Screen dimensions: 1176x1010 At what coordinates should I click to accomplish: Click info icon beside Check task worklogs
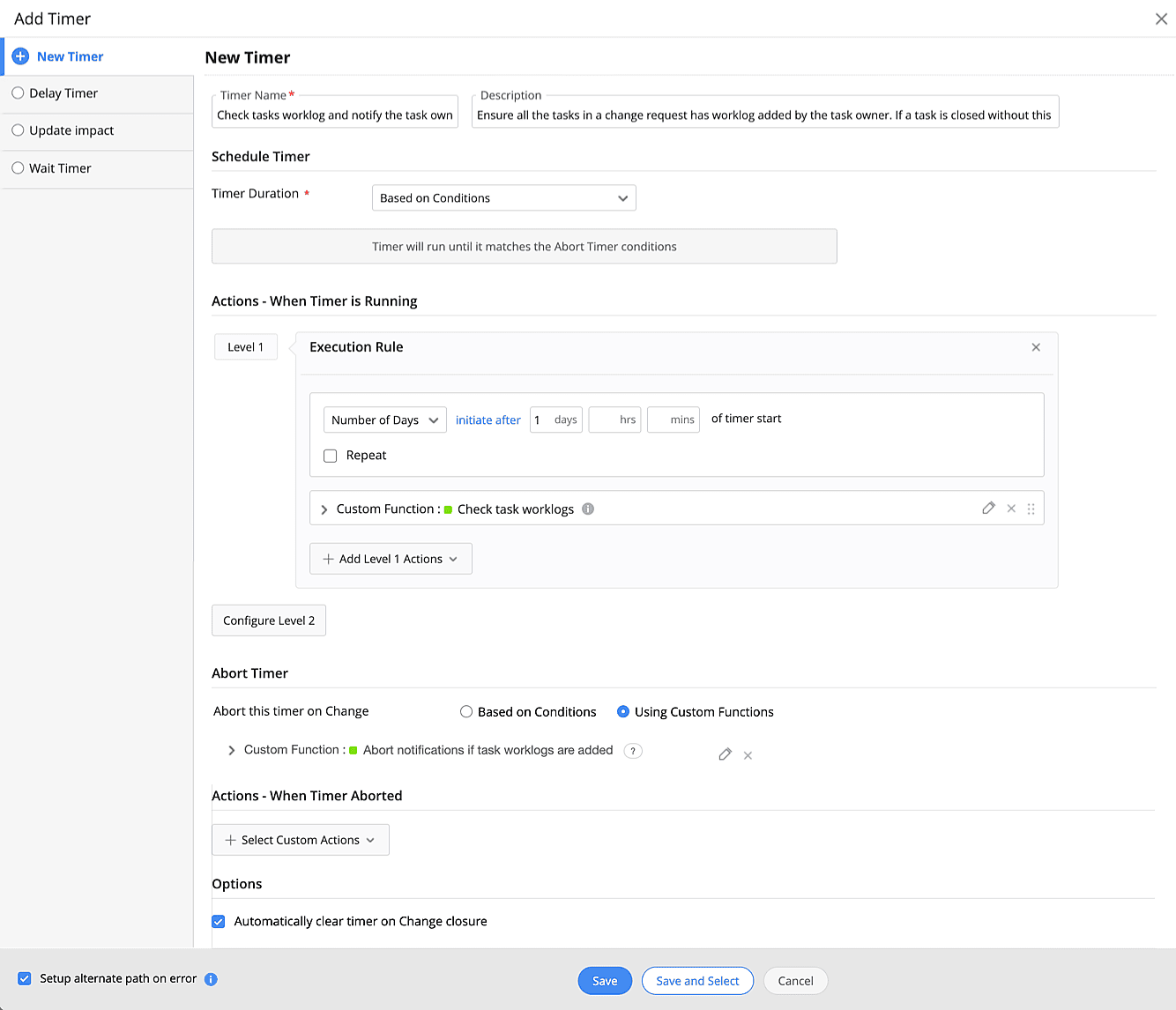click(588, 509)
